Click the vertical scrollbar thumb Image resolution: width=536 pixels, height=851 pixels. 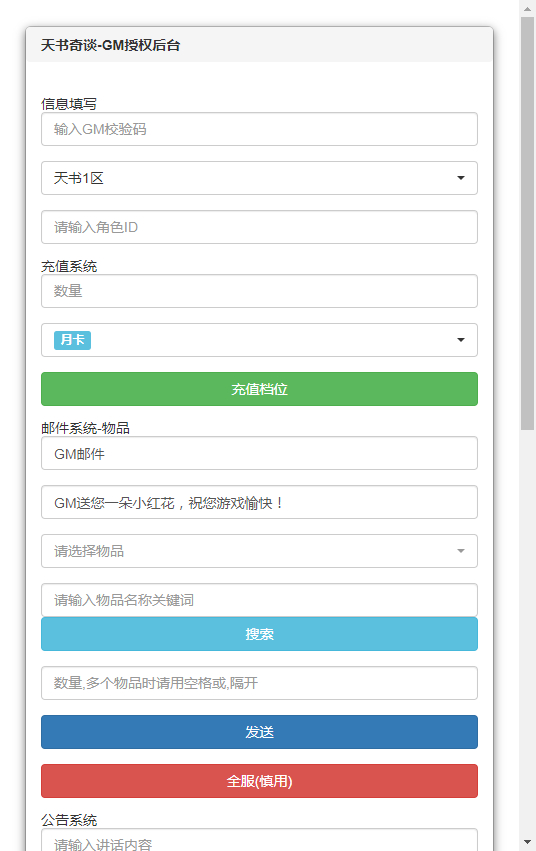point(527,223)
